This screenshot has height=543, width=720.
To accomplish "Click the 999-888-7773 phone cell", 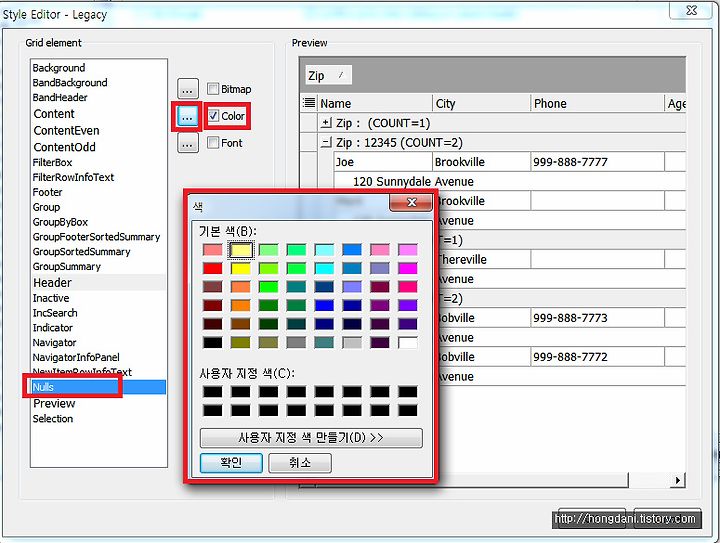I will tap(597, 318).
